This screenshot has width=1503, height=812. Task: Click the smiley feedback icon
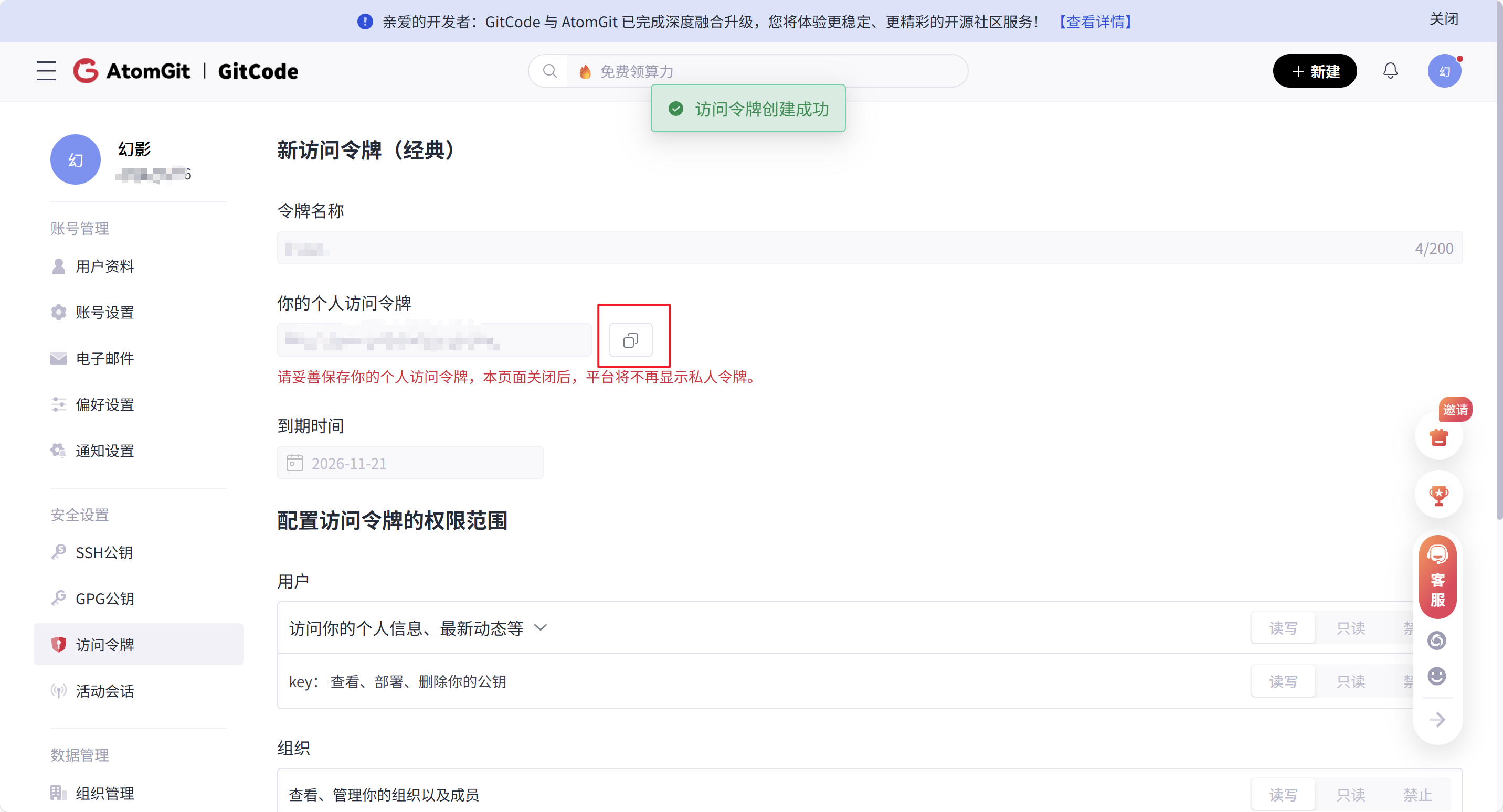point(1436,676)
